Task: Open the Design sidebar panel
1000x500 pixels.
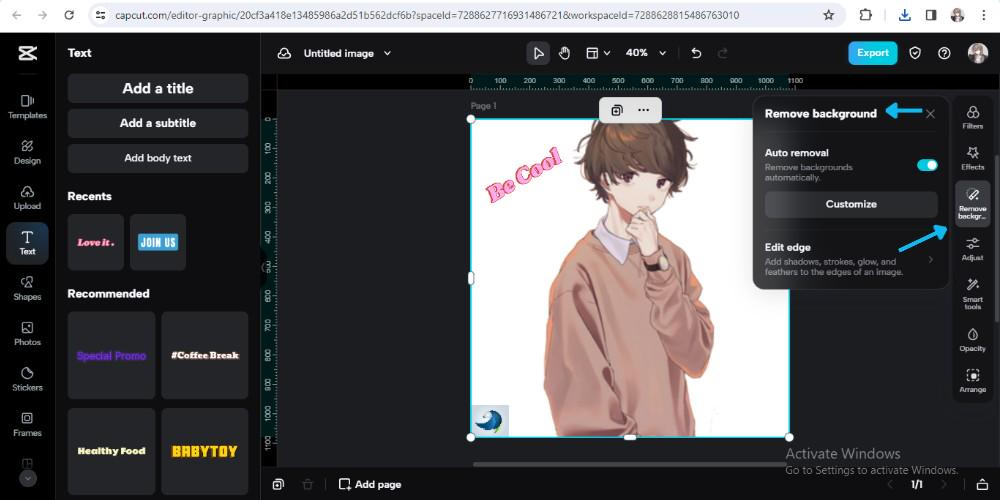Action: (27, 152)
